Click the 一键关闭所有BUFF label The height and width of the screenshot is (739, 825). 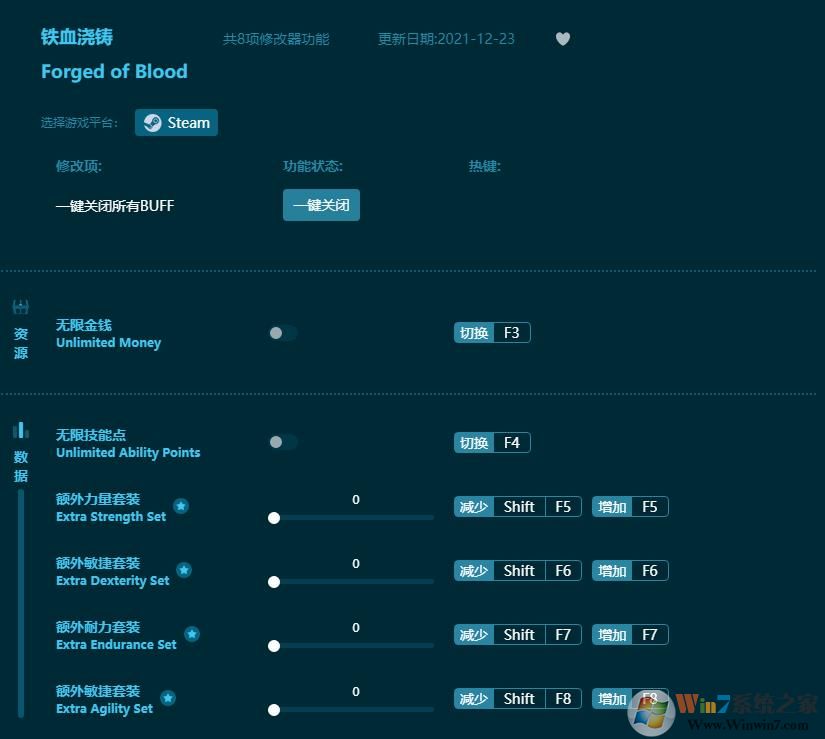[115, 206]
